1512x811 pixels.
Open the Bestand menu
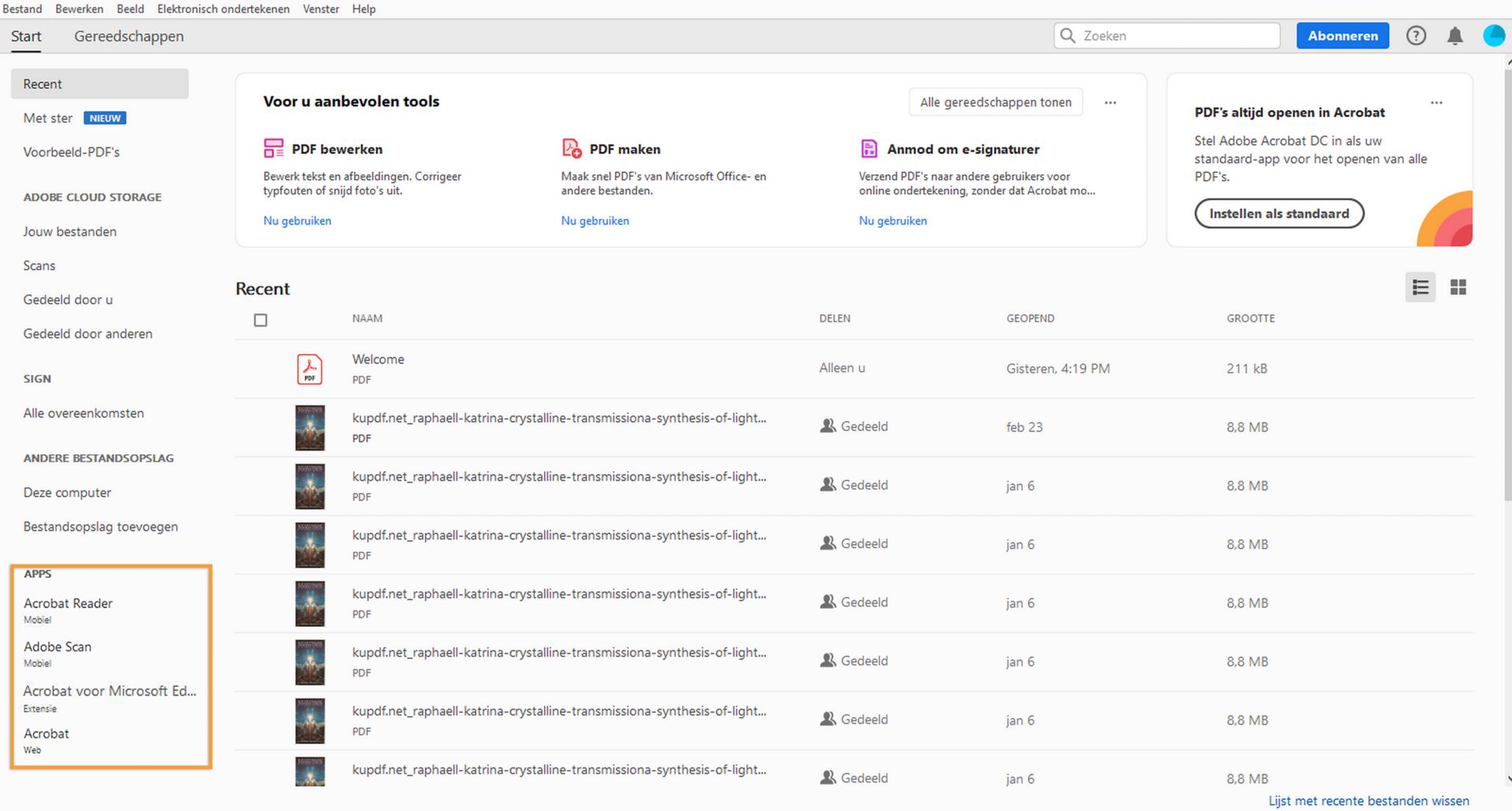(22, 9)
